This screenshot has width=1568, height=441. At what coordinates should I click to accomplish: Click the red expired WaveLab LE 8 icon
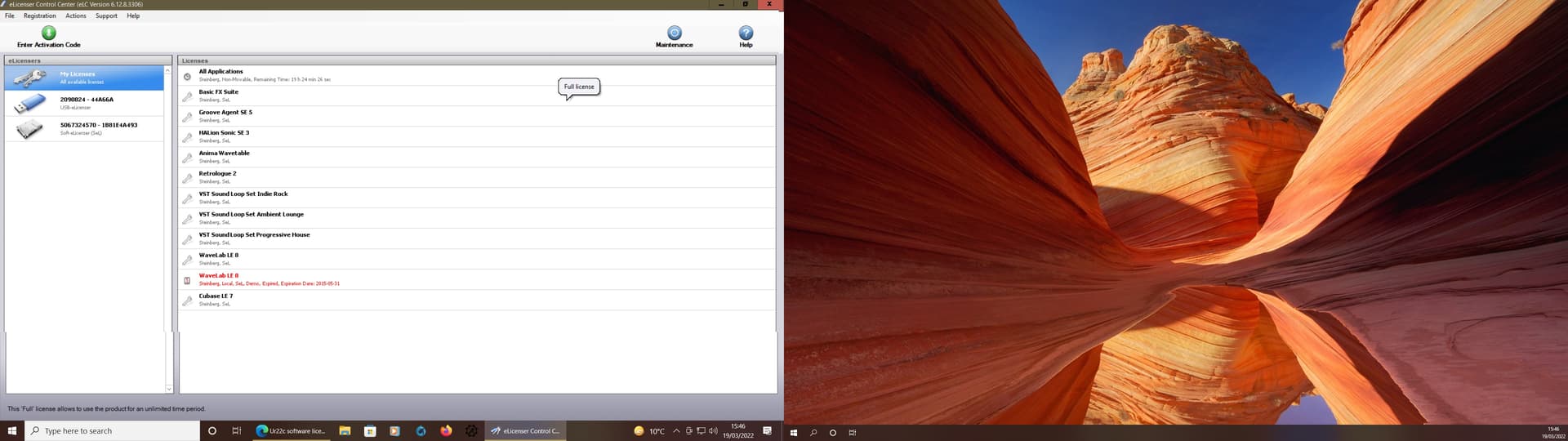click(x=187, y=280)
